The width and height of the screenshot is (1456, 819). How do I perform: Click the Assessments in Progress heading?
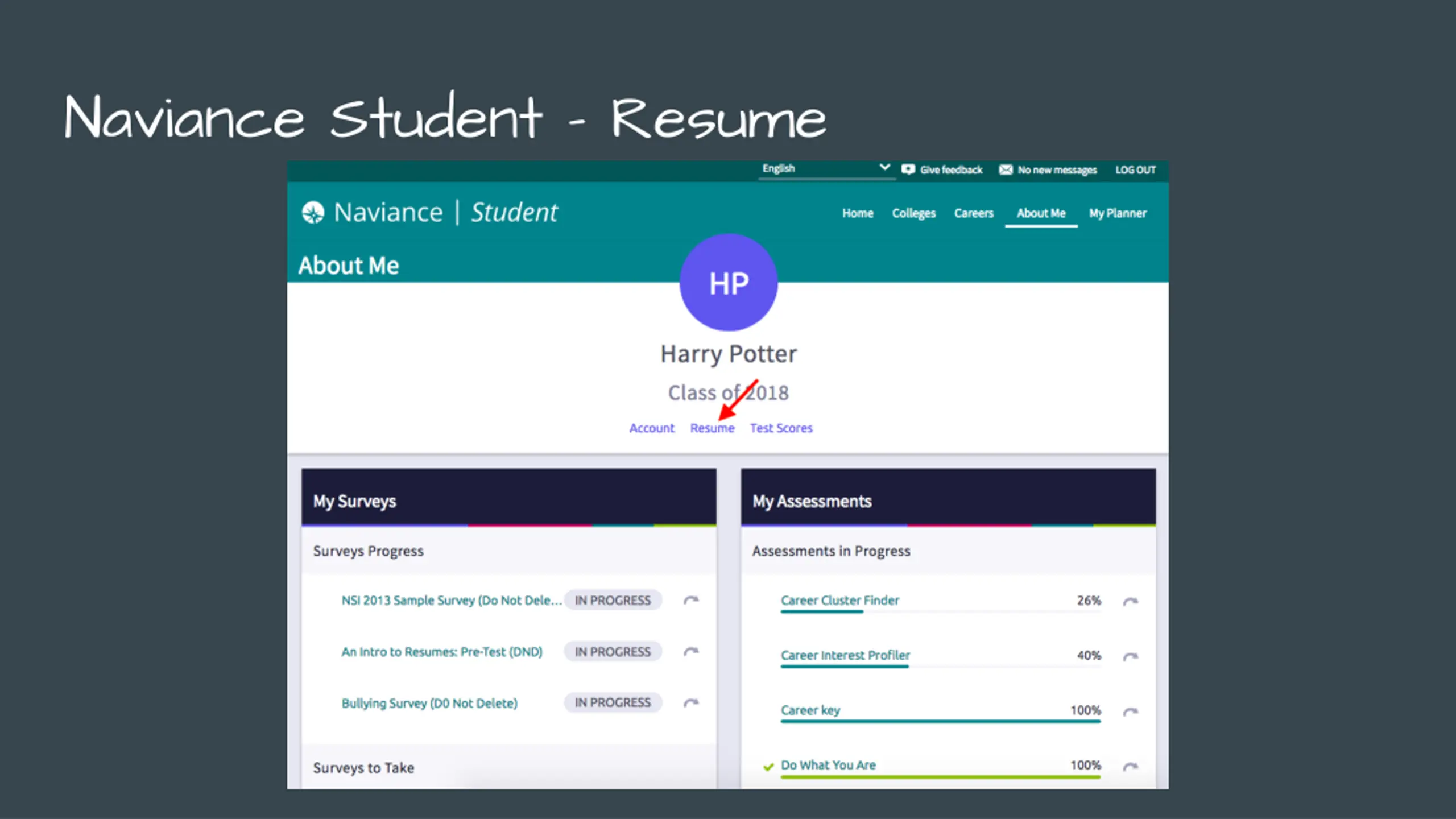[831, 551]
